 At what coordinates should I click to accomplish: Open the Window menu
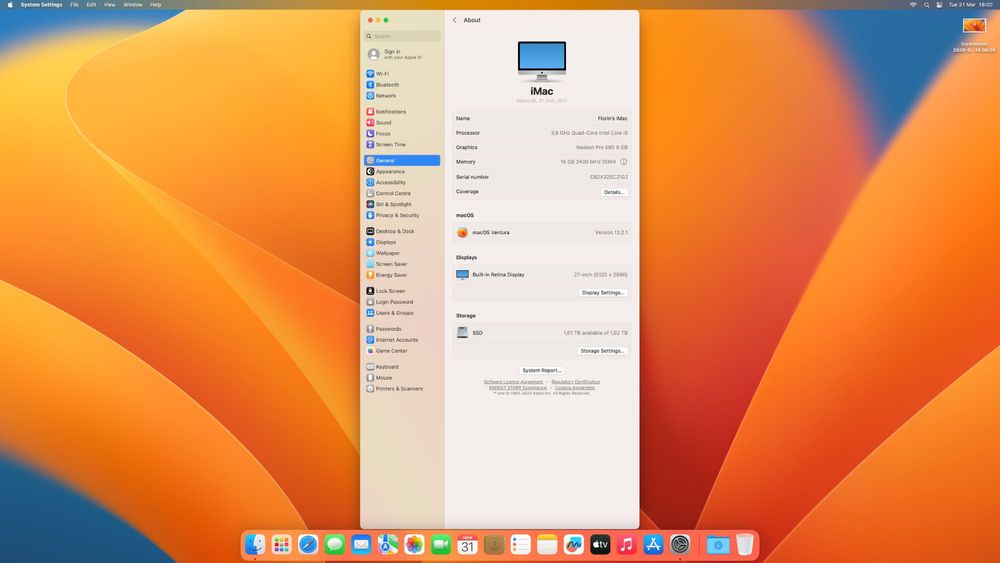133,4
